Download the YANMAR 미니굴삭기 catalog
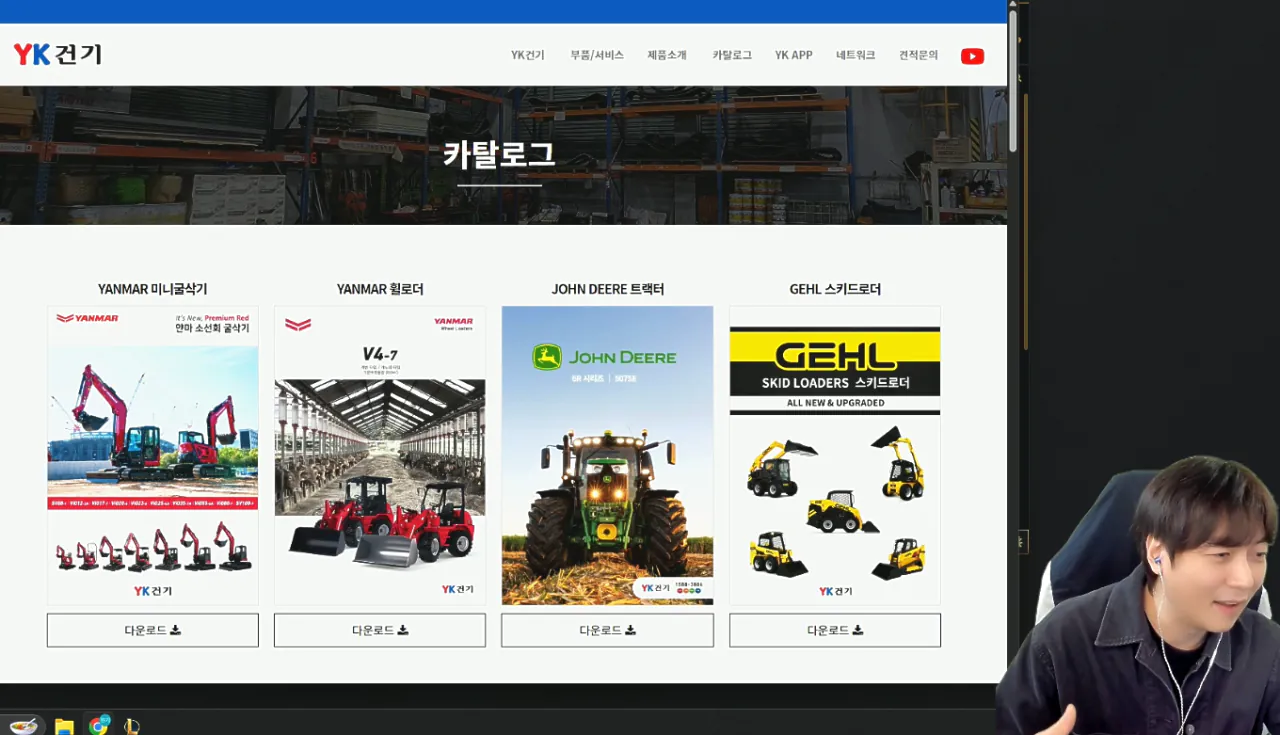 tap(153, 630)
